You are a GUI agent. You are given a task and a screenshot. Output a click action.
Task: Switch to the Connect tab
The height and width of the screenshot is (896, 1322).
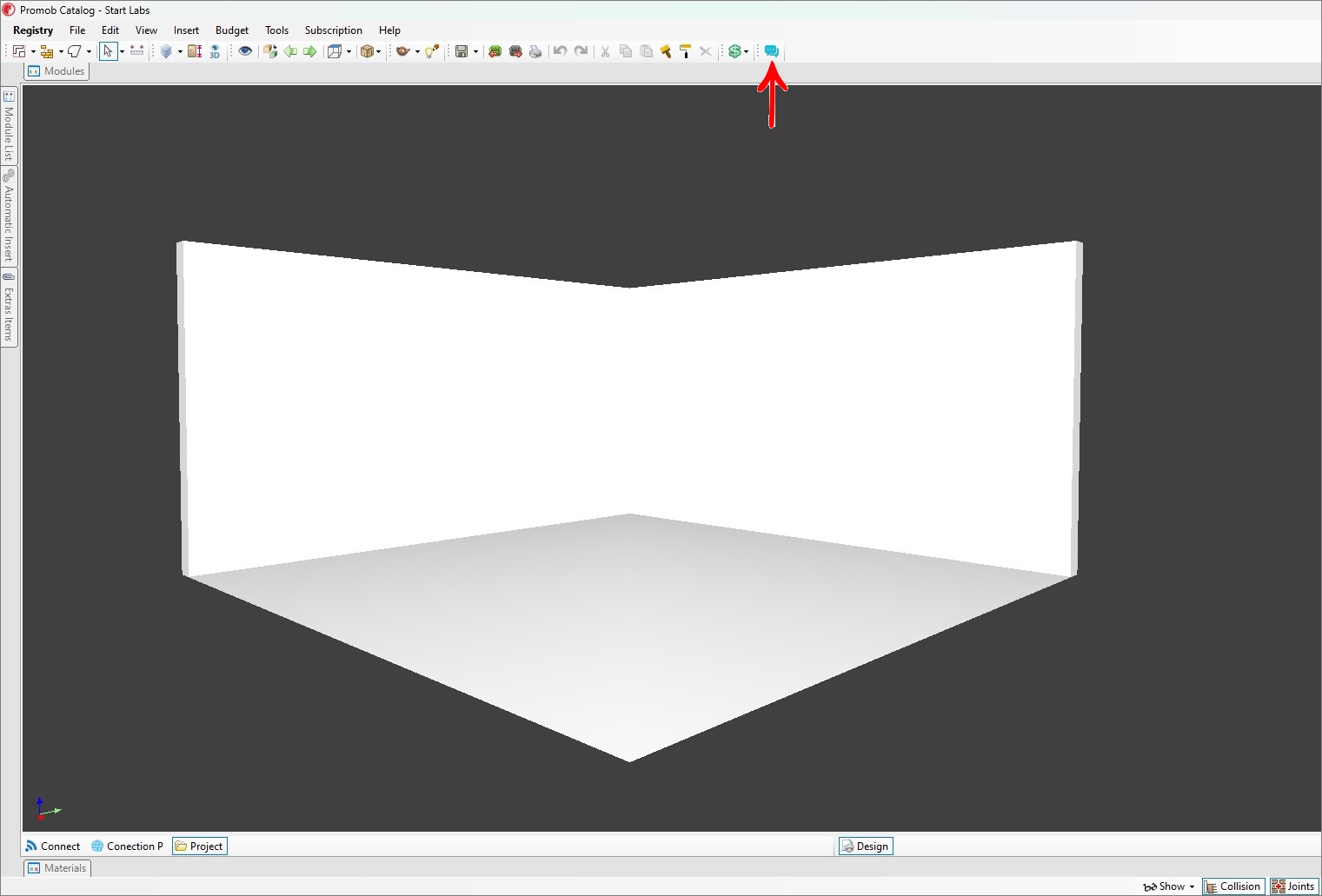click(52, 846)
